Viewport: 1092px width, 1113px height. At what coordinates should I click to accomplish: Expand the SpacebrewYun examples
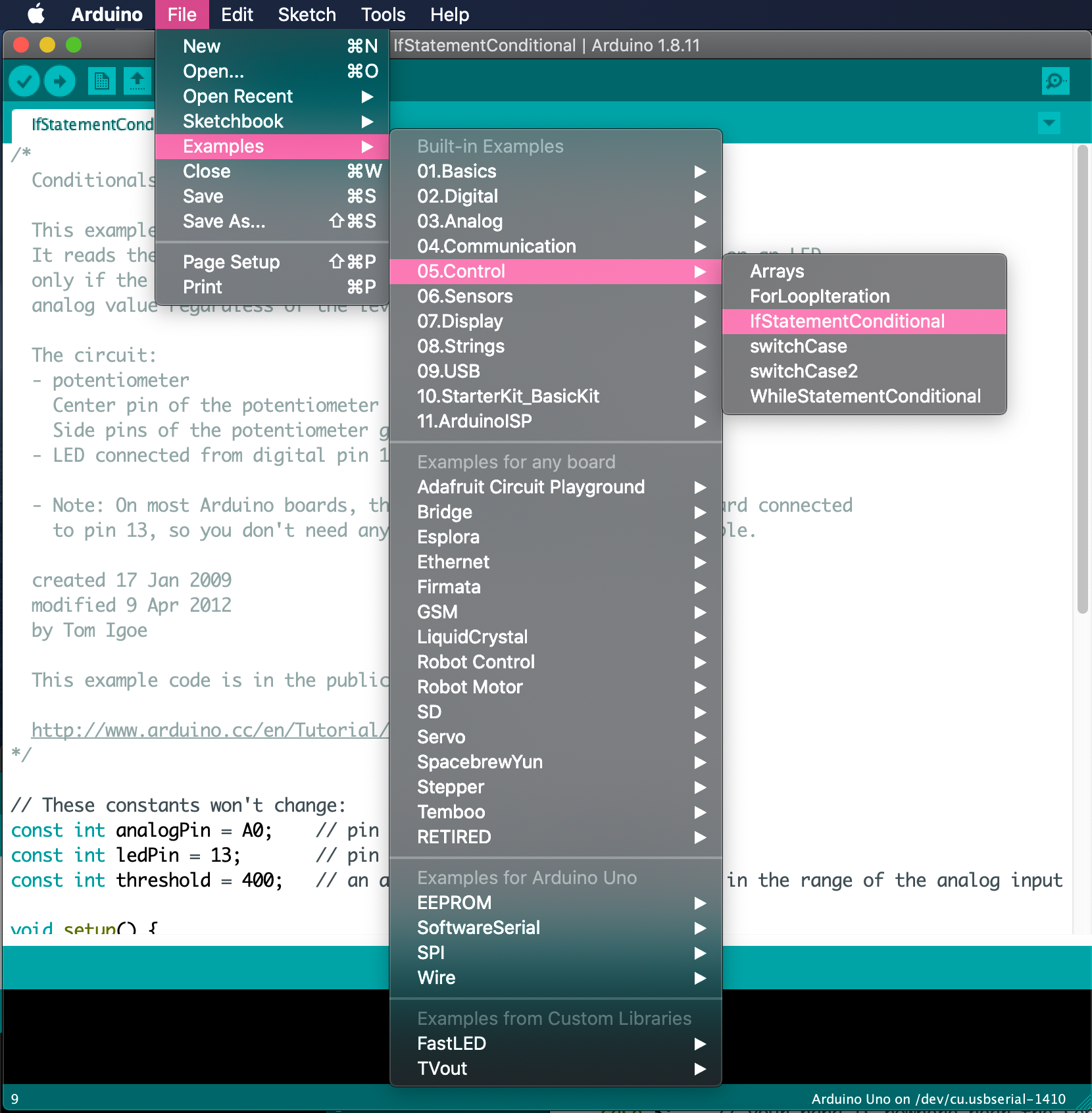tap(556, 762)
